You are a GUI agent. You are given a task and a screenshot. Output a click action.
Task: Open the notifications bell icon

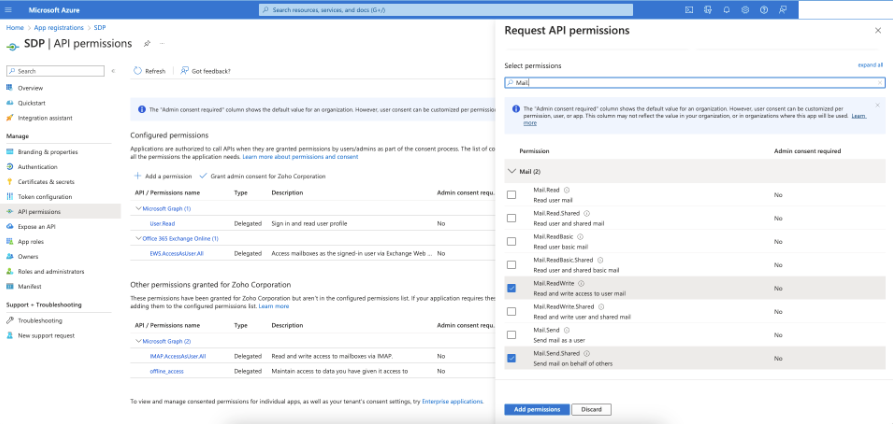click(725, 9)
